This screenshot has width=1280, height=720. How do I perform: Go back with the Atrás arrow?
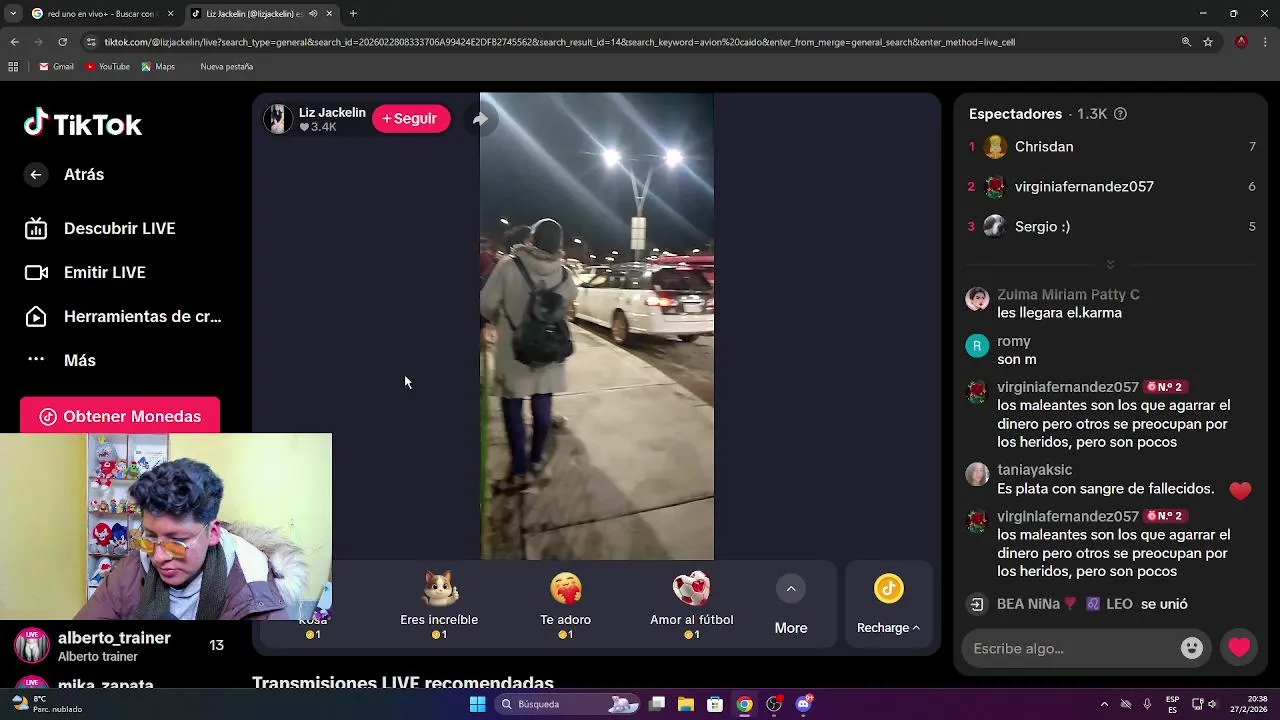(36, 174)
